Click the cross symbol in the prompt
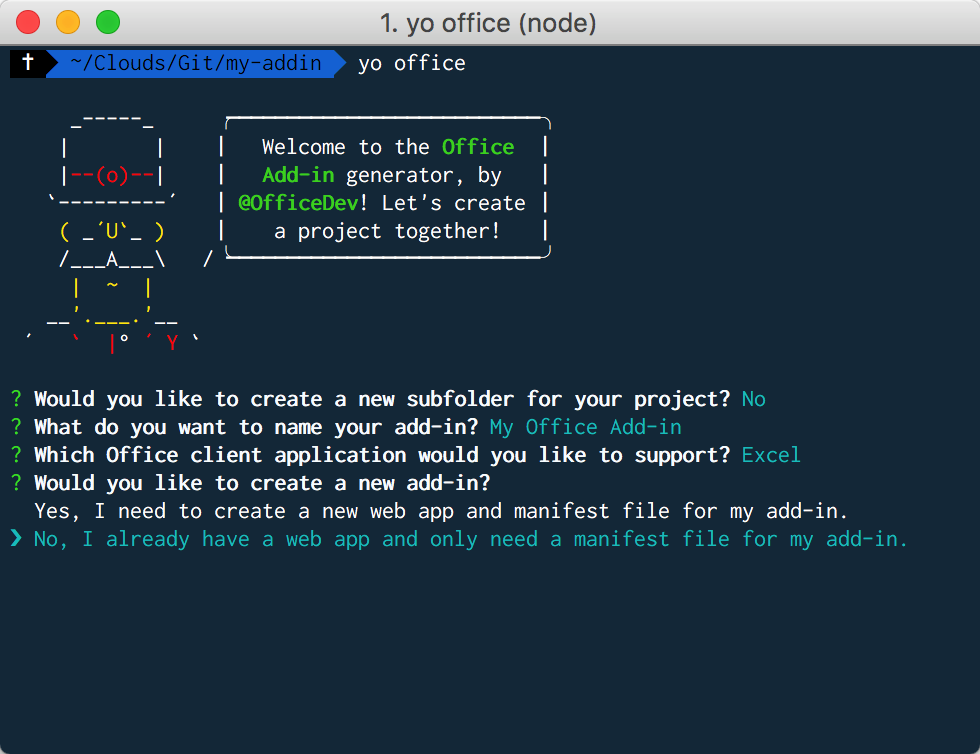 [28, 63]
